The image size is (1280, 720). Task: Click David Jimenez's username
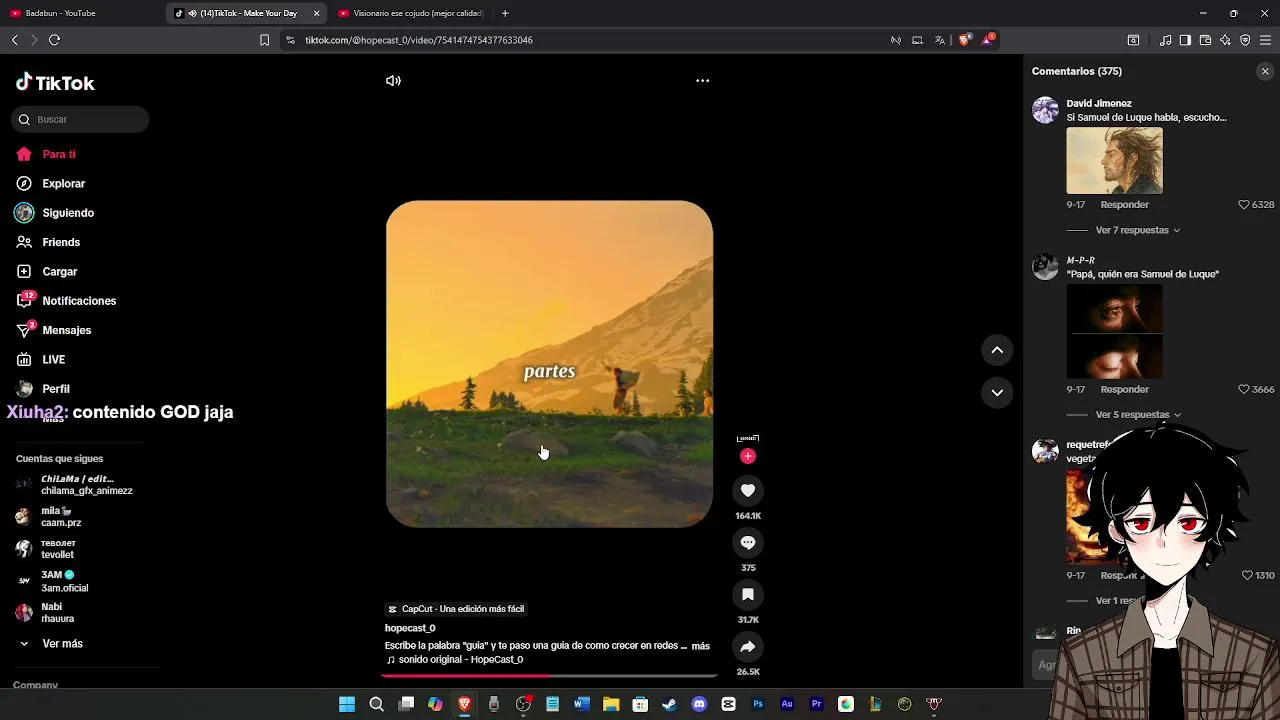[1099, 103]
